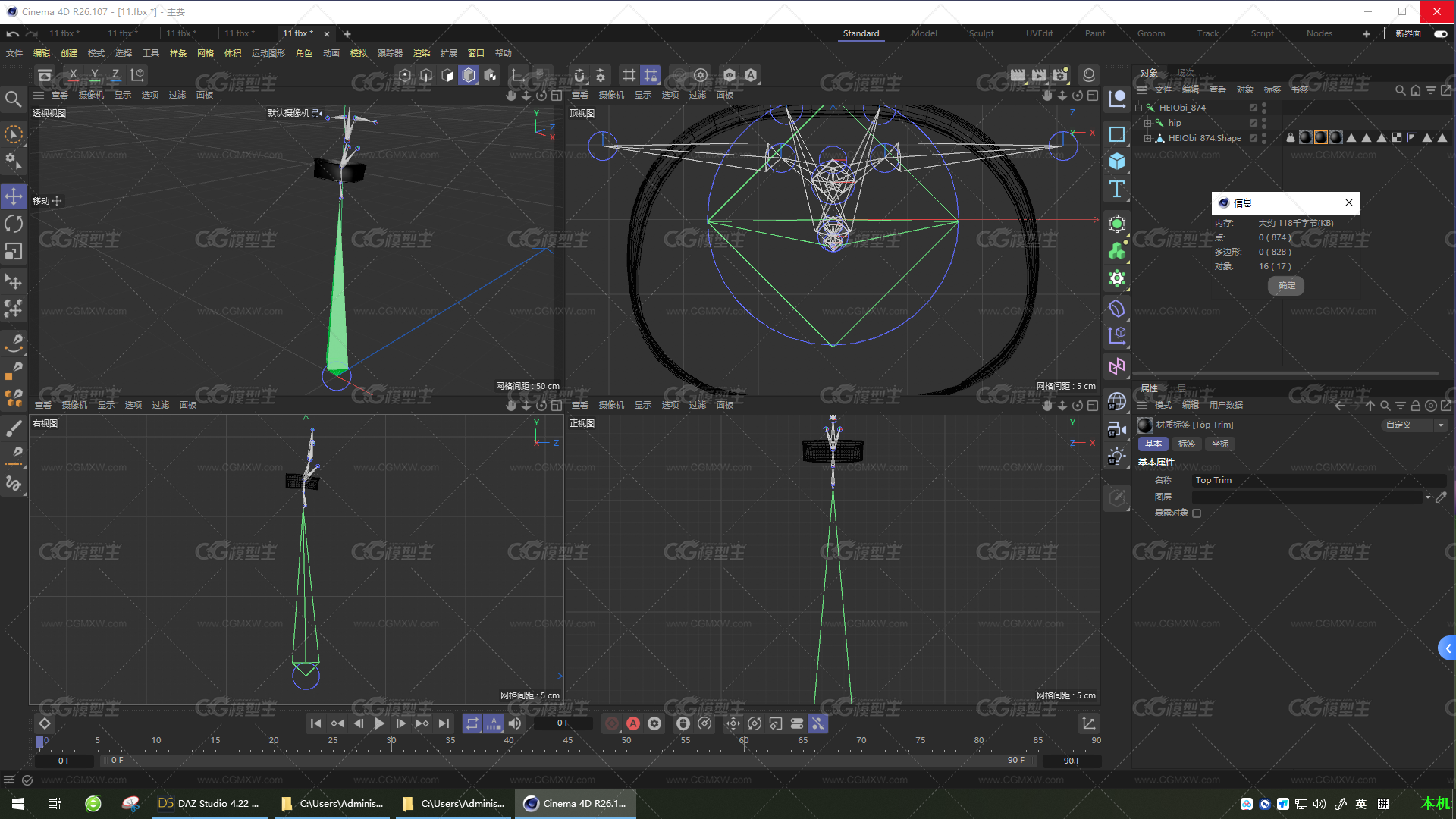Toggle layer checkbox for hip object
This screenshot has height=819, width=1456.
click(x=1254, y=123)
